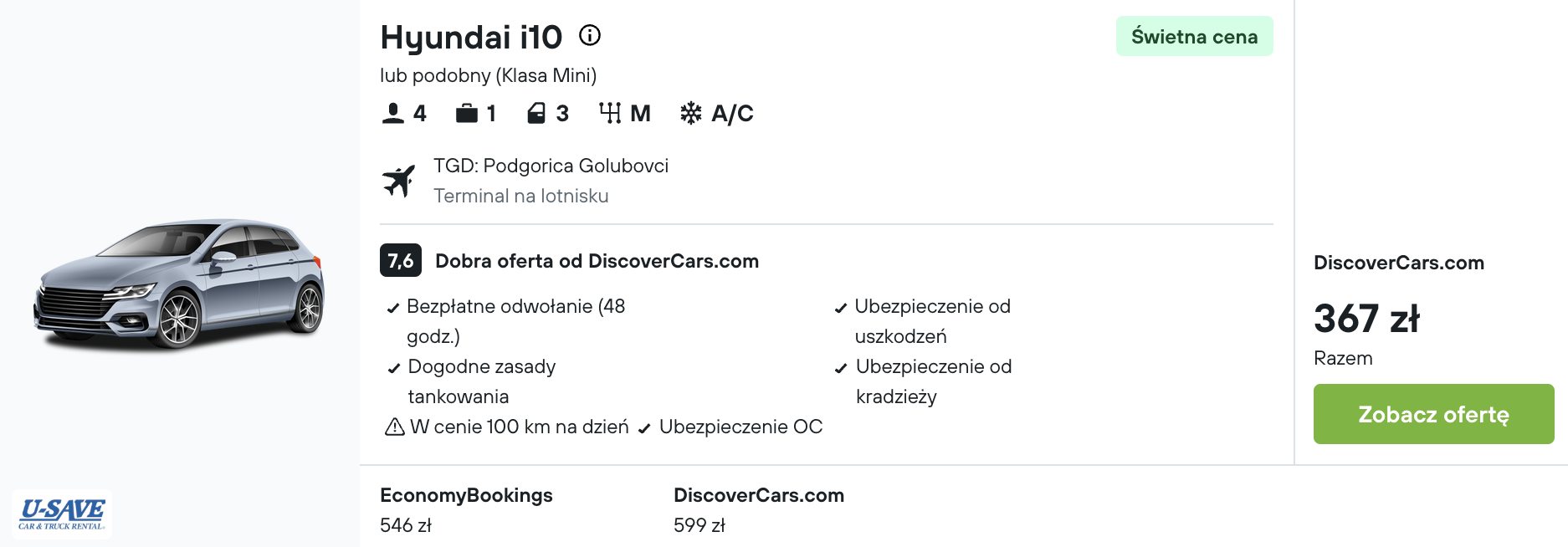Click the Hyundai i10 car image
1568x547 pixels.
179,283
